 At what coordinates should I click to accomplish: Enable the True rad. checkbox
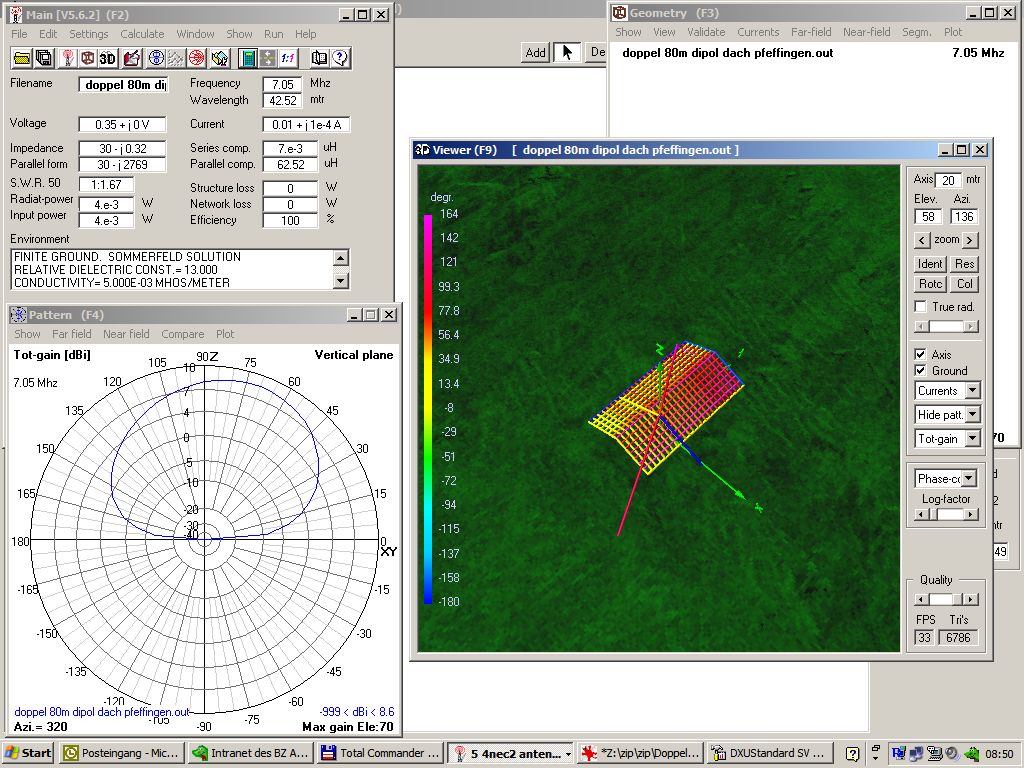click(x=921, y=307)
